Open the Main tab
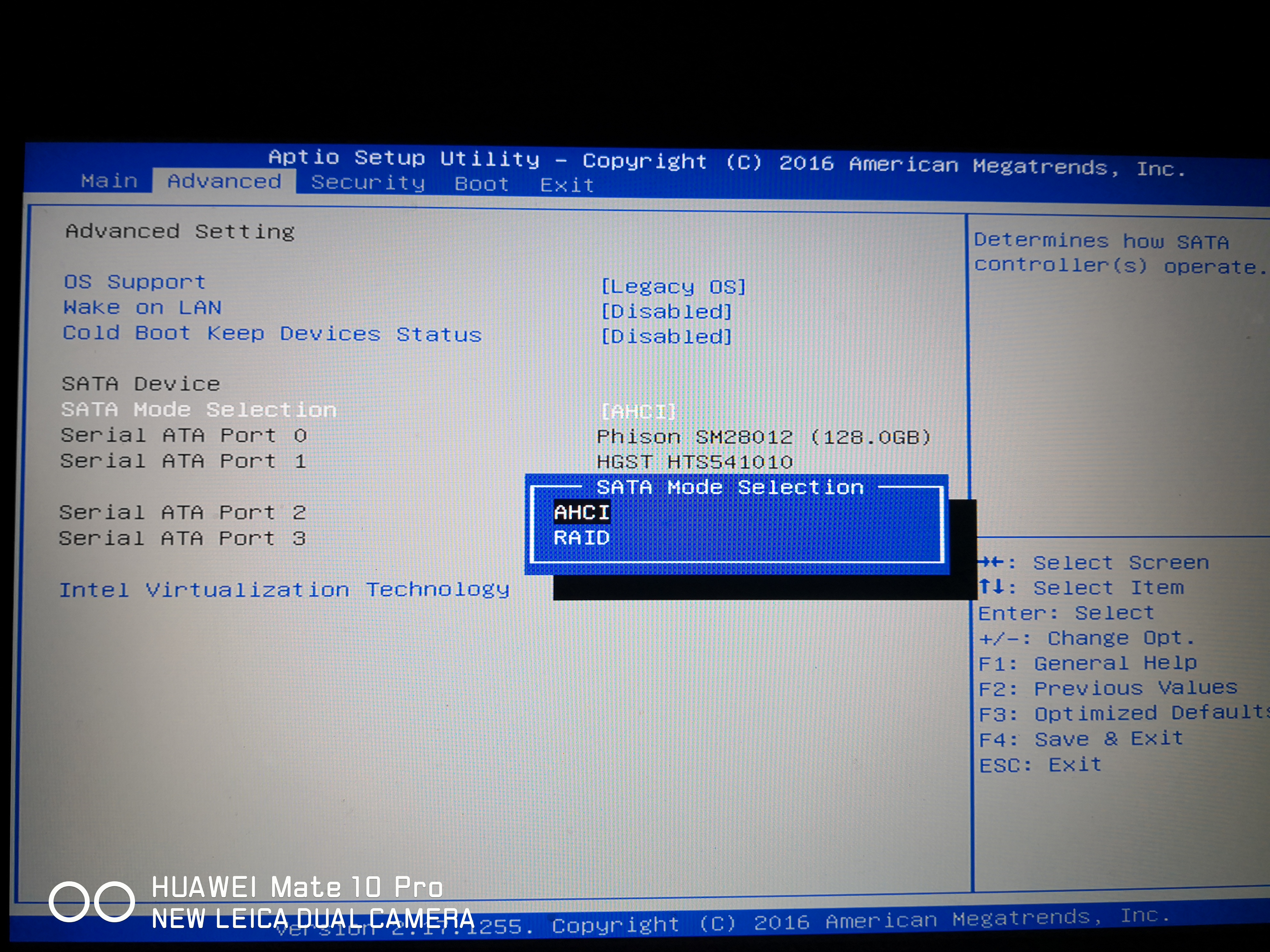This screenshot has height=952, width=1270. (109, 181)
